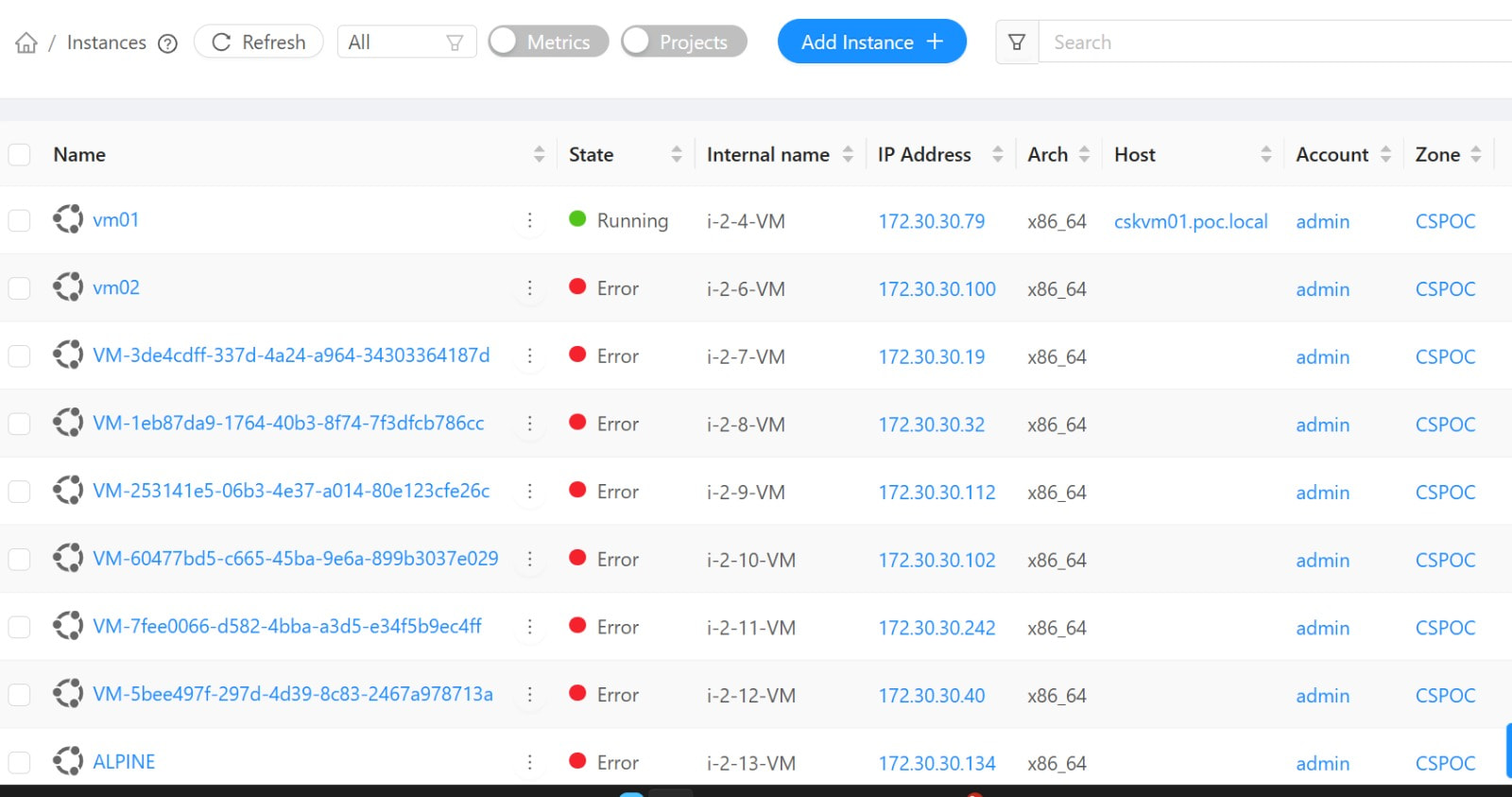Click x86_64 arch in vm01 row
This screenshot has width=1512, height=797.
[x=1057, y=221]
